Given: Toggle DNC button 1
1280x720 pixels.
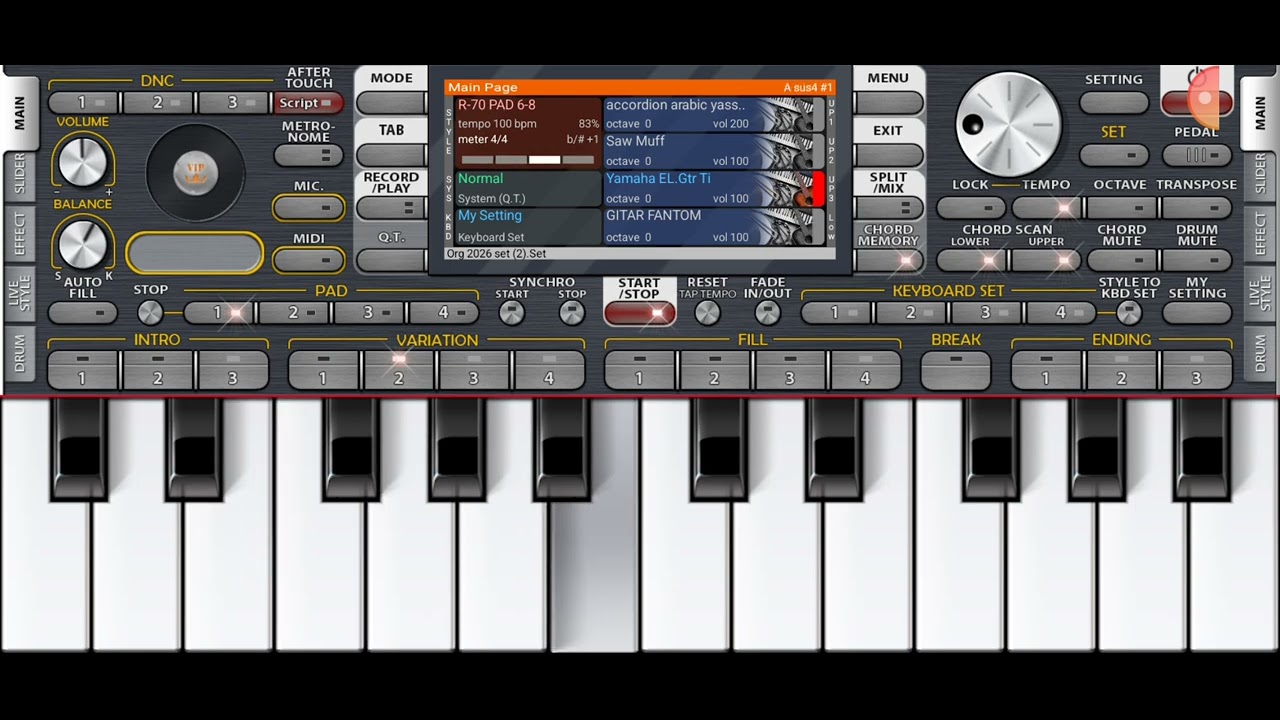Looking at the screenshot, I should pos(83,102).
